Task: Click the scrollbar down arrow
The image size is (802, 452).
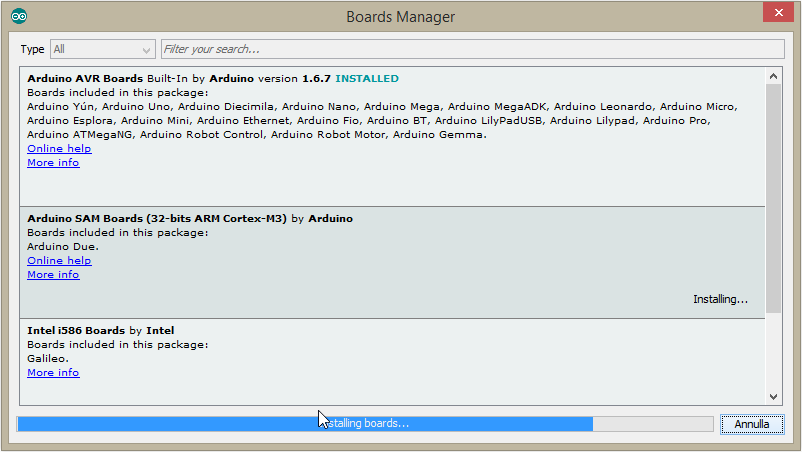Action: coord(773,397)
